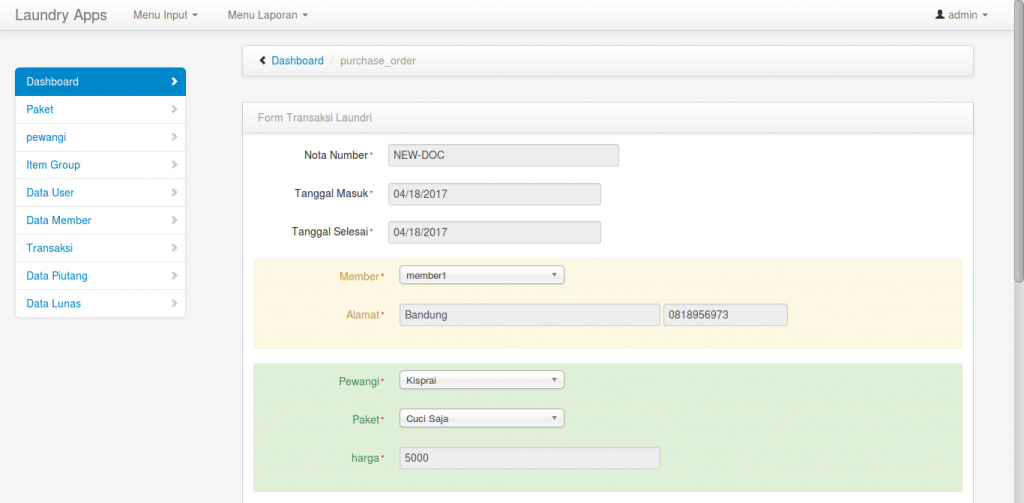Open Data Piutang from the sidebar
This screenshot has height=503, width=1024.
pyautogui.click(x=101, y=276)
